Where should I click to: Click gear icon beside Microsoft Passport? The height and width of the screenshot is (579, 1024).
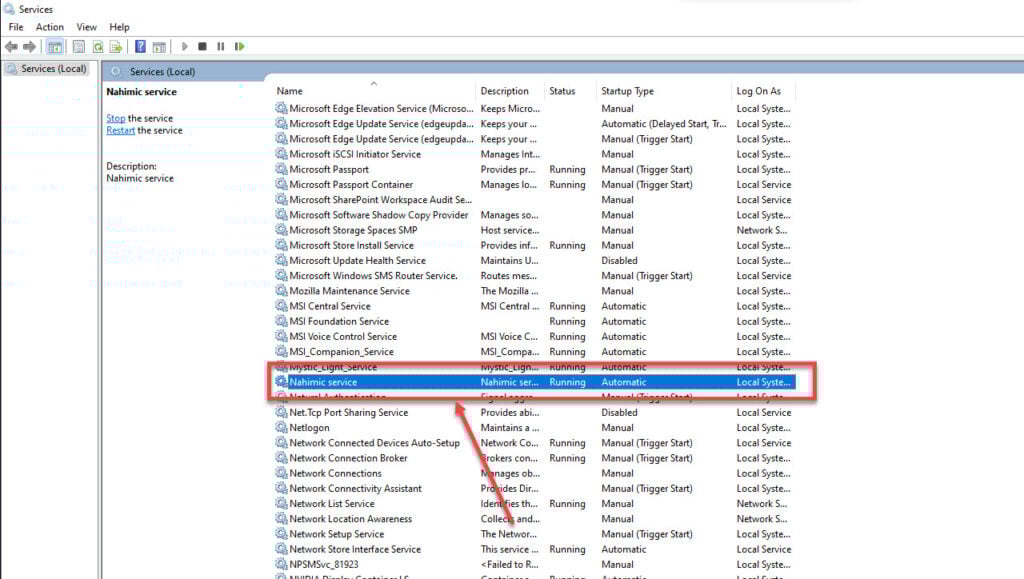(x=281, y=169)
